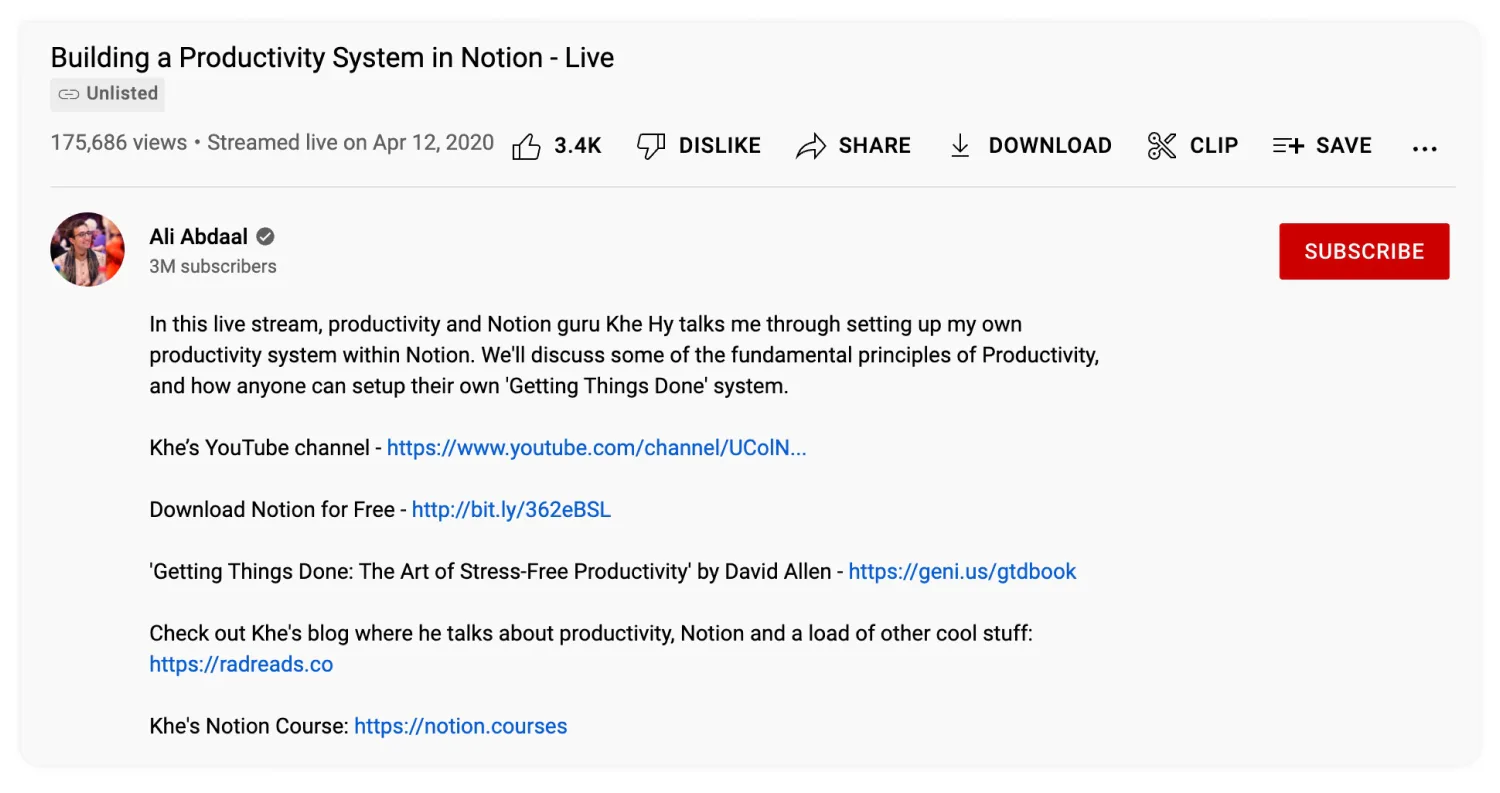Click the 3.4K likes count
Image resolution: width=1500 pixels, height=793 pixels.
point(578,146)
